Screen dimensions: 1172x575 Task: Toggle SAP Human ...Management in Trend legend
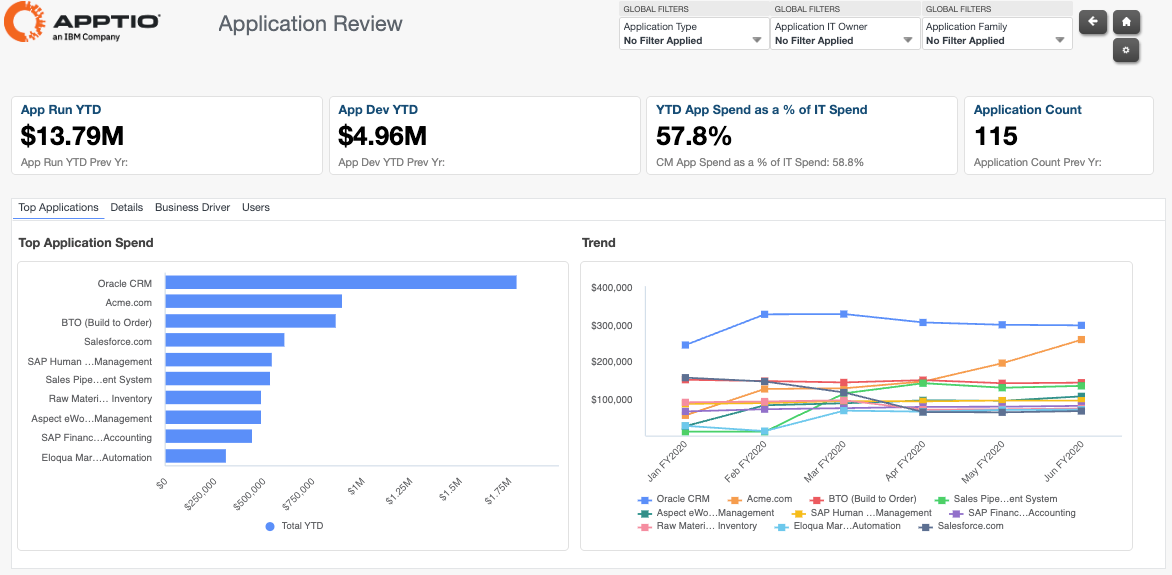click(860, 513)
